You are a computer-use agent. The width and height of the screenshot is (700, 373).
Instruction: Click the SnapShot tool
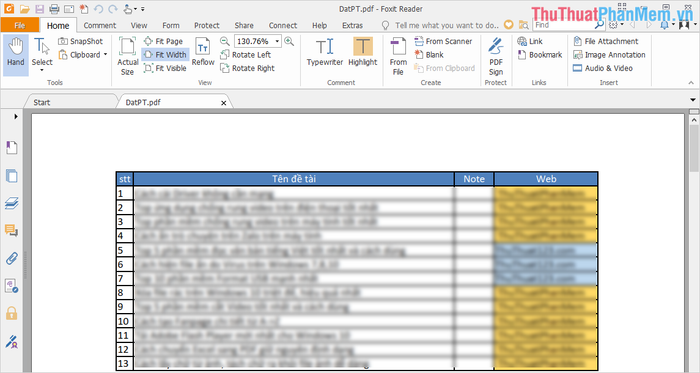(81, 41)
